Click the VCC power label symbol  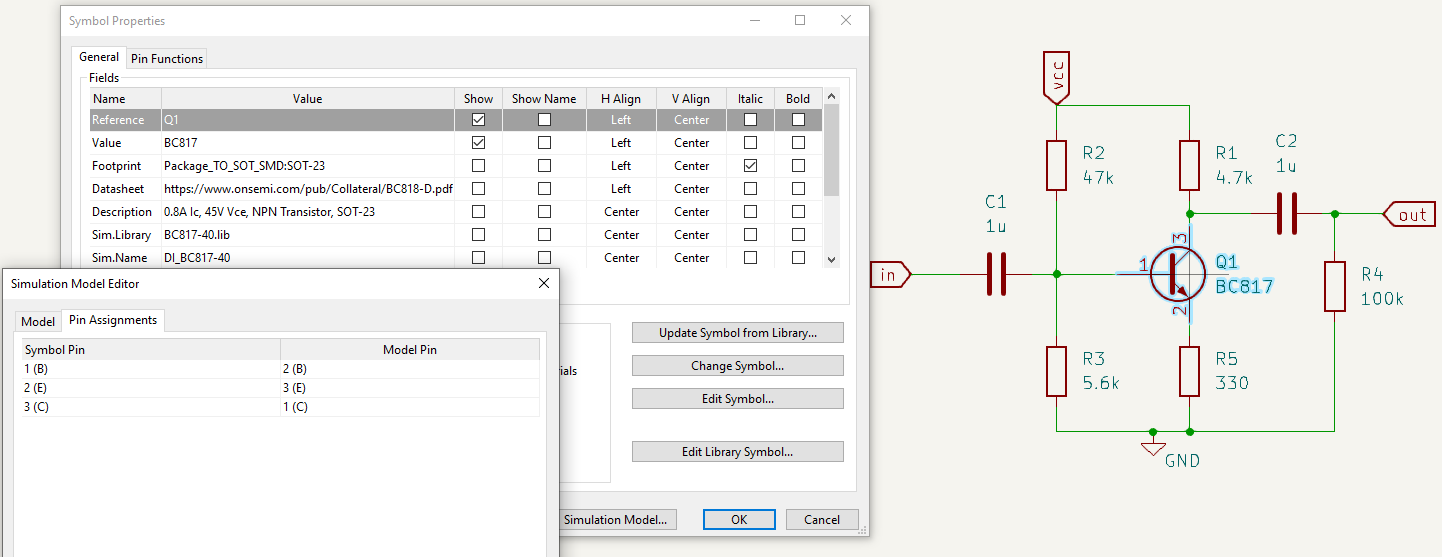tap(1057, 76)
